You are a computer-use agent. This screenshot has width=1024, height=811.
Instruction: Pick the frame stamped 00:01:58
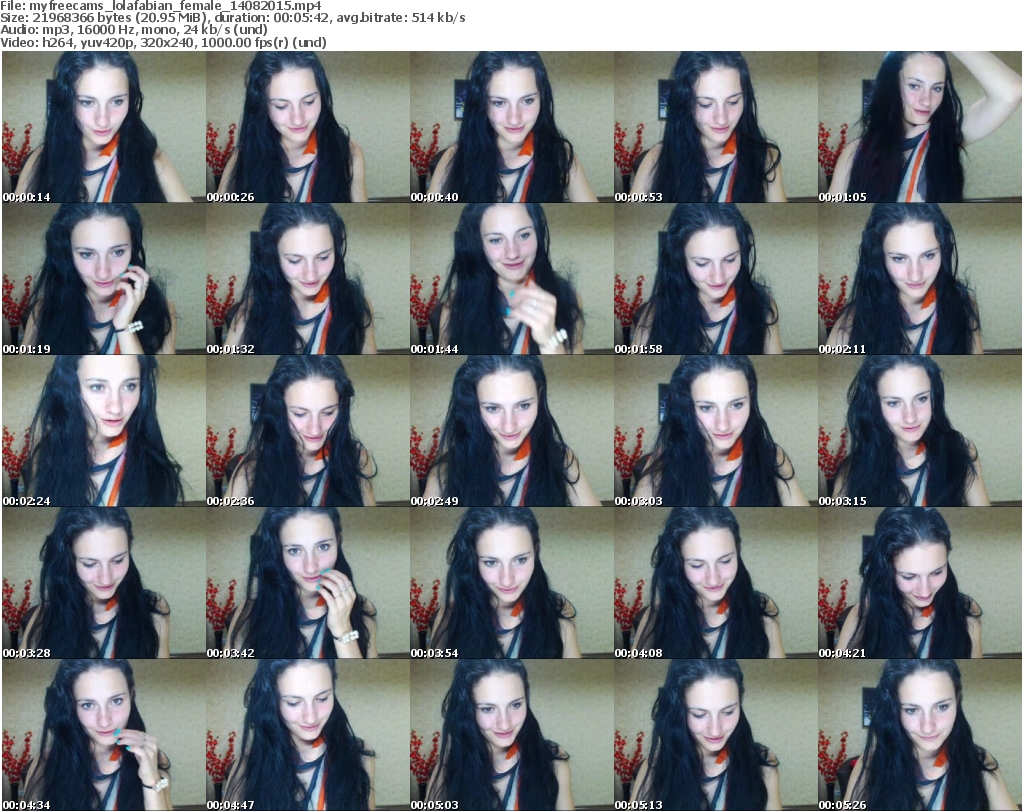pos(716,279)
